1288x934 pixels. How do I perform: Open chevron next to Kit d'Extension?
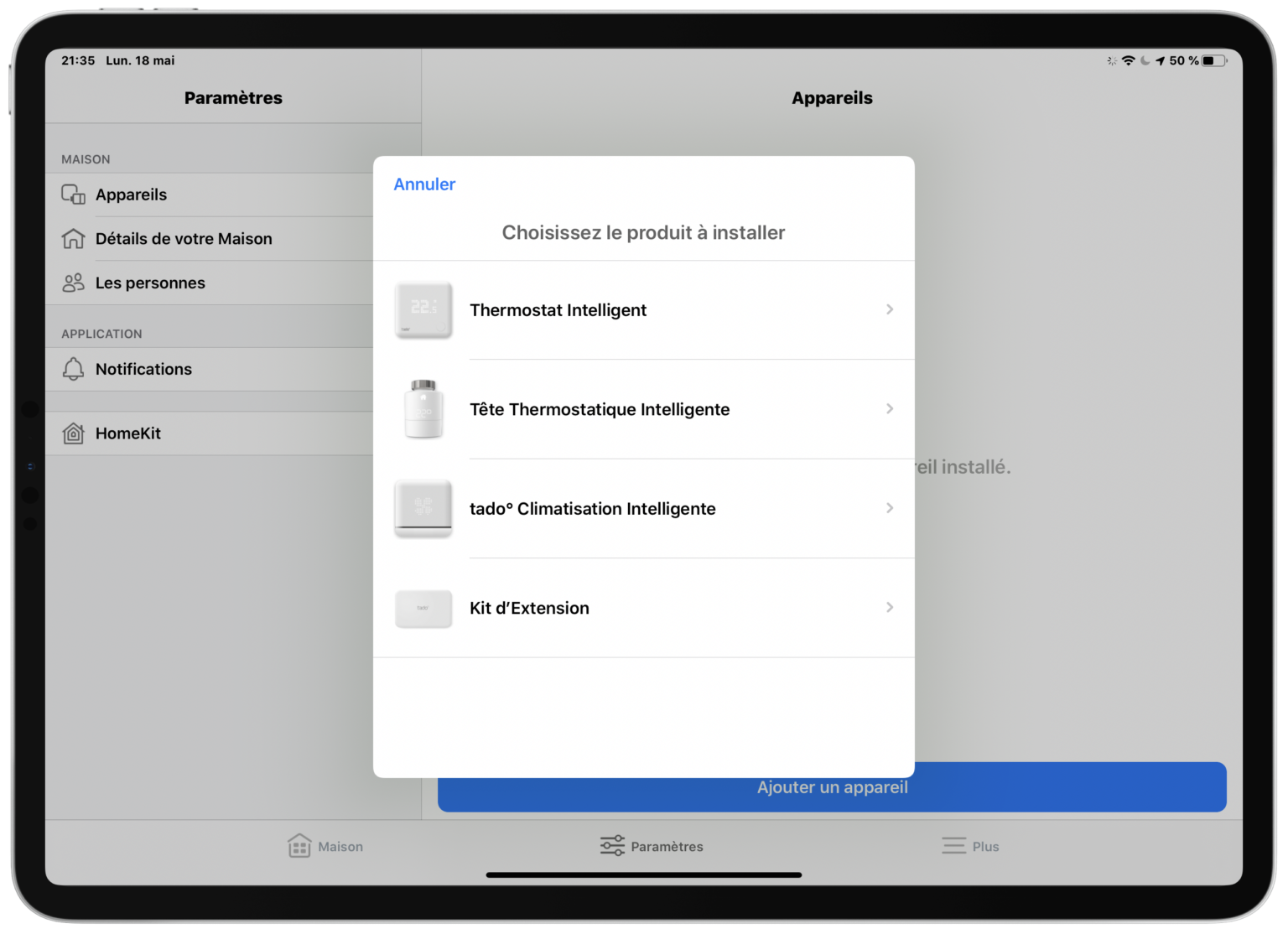(890, 607)
